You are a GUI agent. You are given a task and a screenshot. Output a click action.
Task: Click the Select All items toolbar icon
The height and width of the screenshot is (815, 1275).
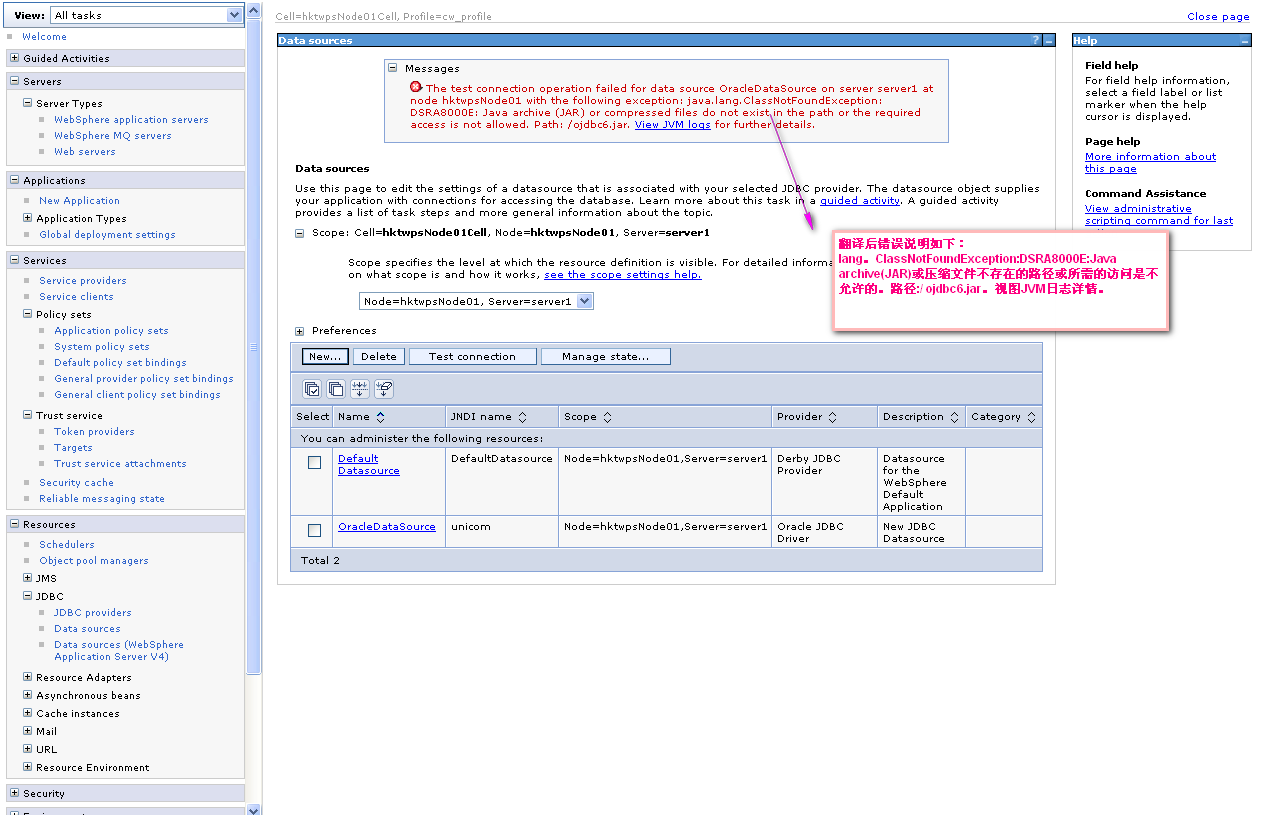point(312,389)
